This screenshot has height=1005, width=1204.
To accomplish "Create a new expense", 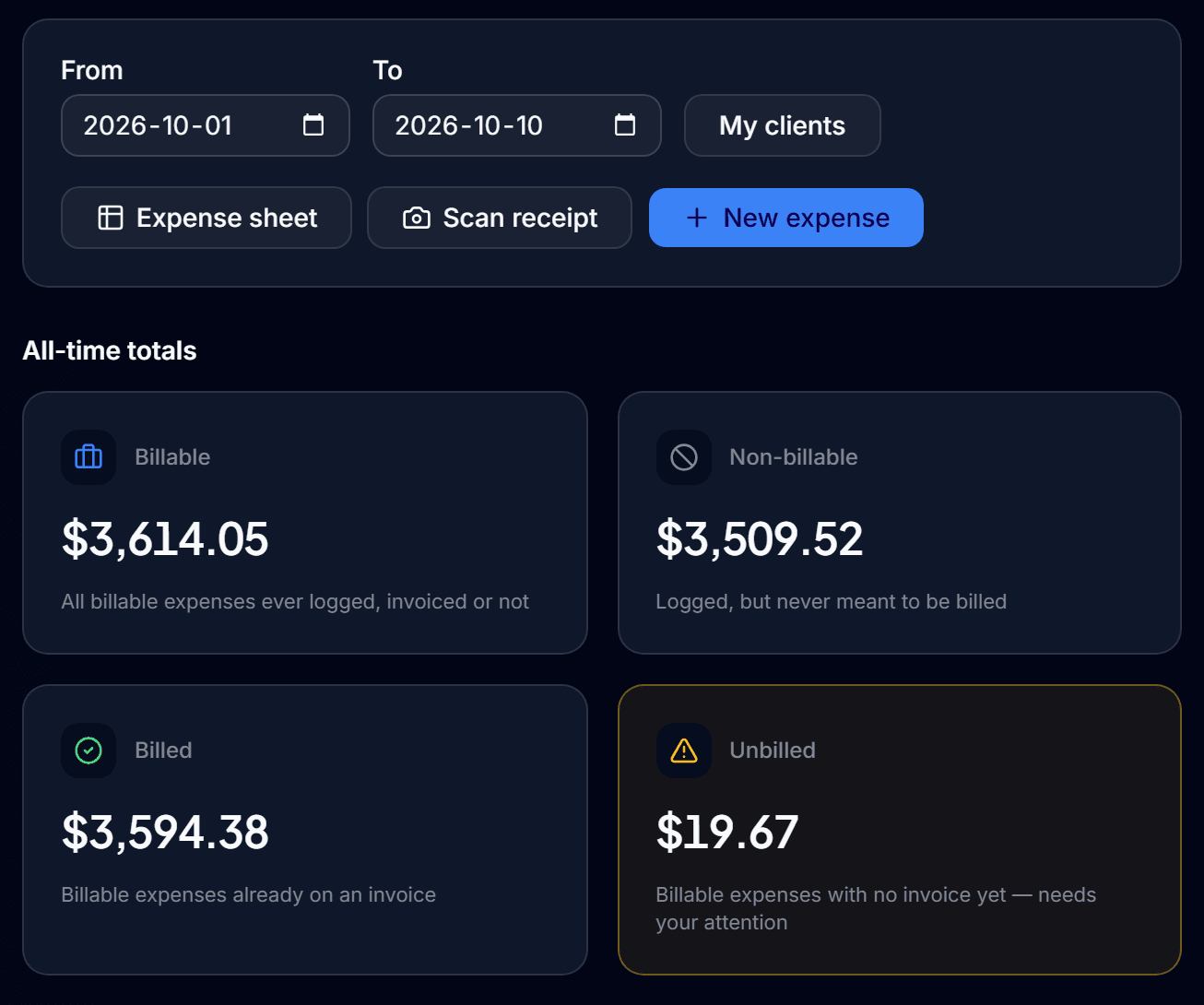I will coord(786,218).
